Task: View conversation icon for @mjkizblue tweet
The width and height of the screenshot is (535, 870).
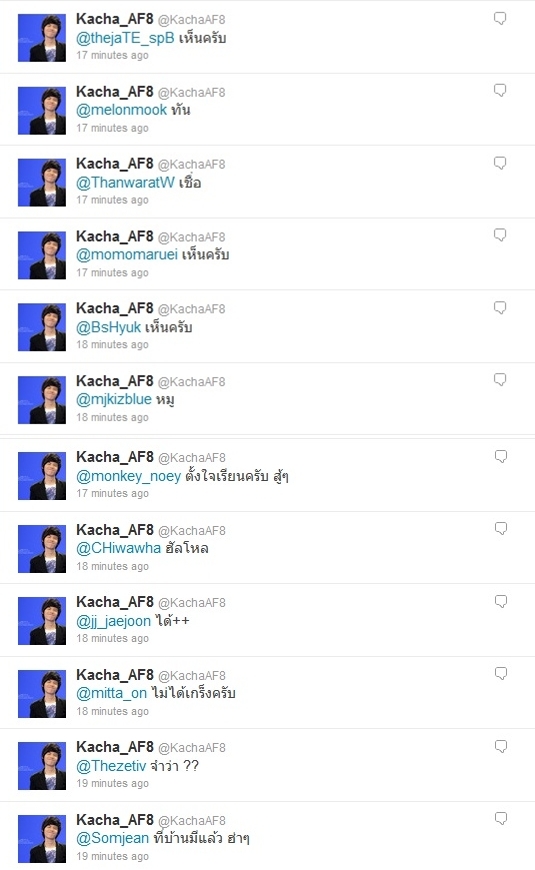Action: pyautogui.click(x=500, y=380)
